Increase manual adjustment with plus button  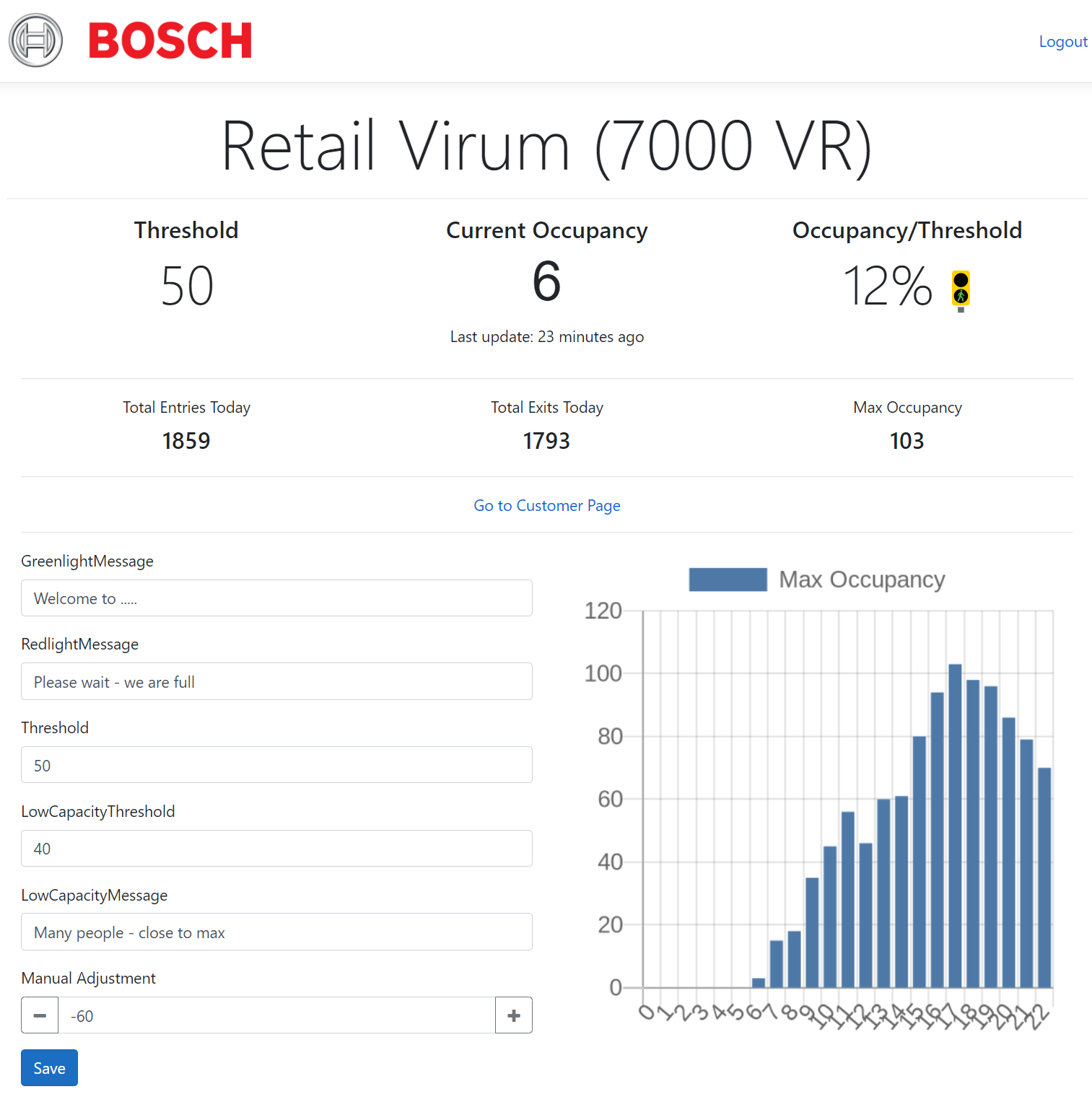(514, 1015)
